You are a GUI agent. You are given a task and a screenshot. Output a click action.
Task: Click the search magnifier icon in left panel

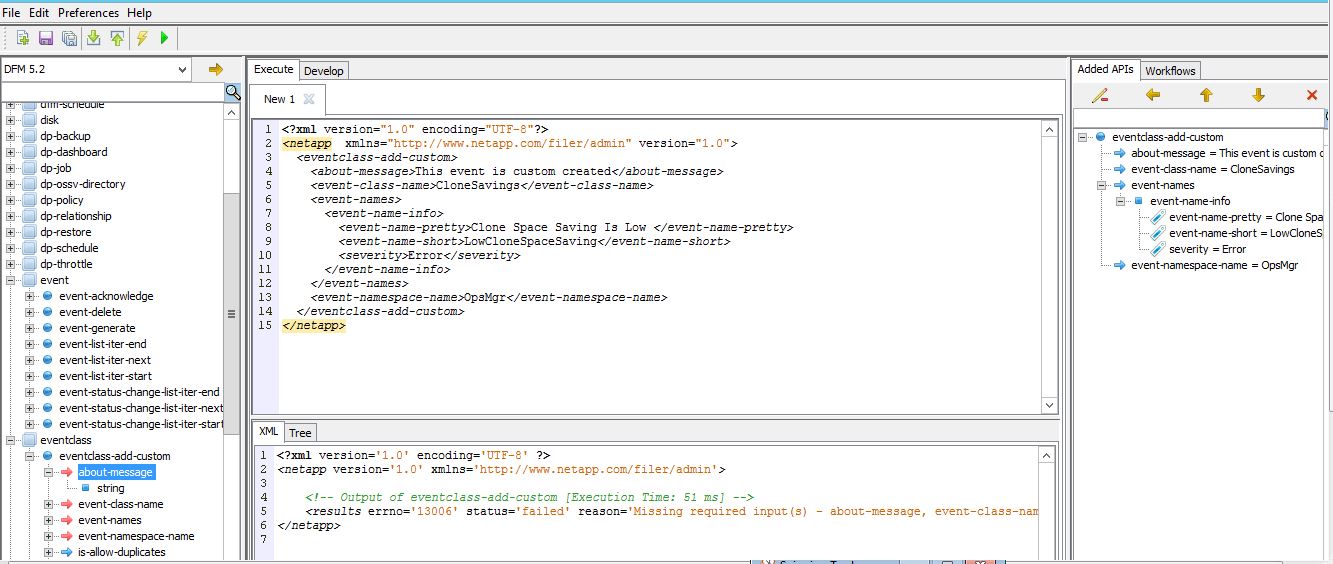(x=232, y=92)
